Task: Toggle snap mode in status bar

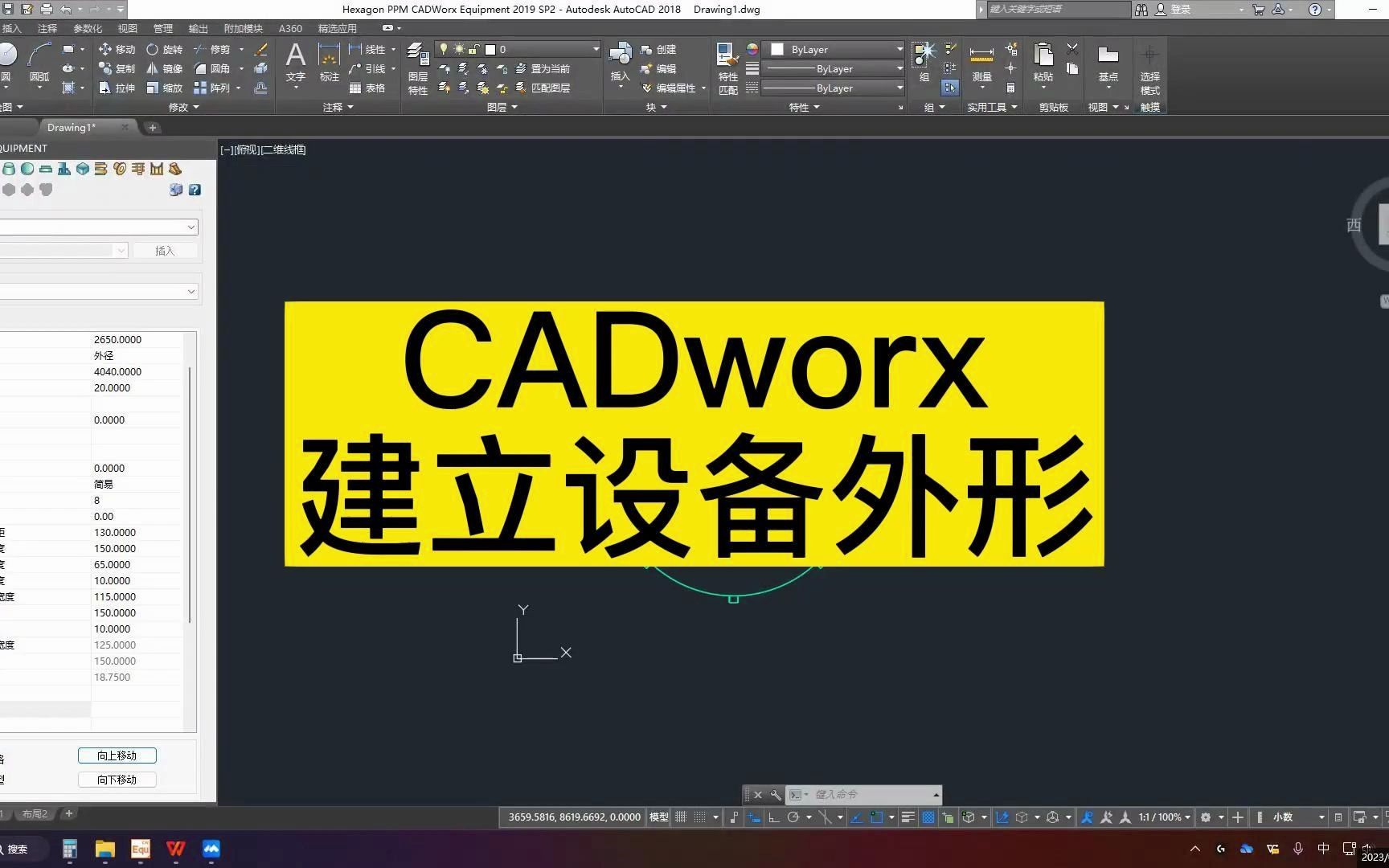Action: coord(700,817)
